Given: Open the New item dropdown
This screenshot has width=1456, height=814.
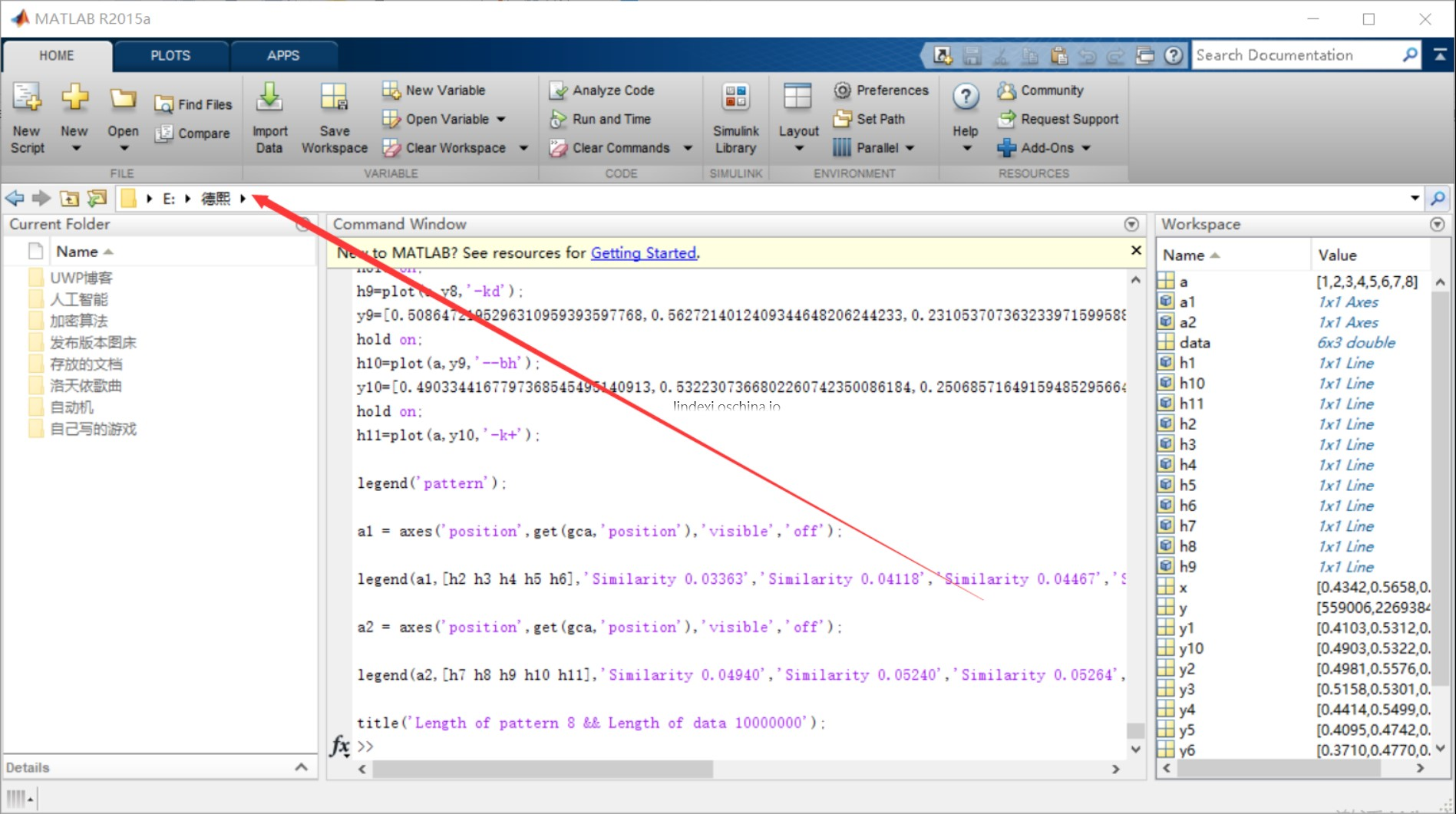Looking at the screenshot, I should pos(74,117).
